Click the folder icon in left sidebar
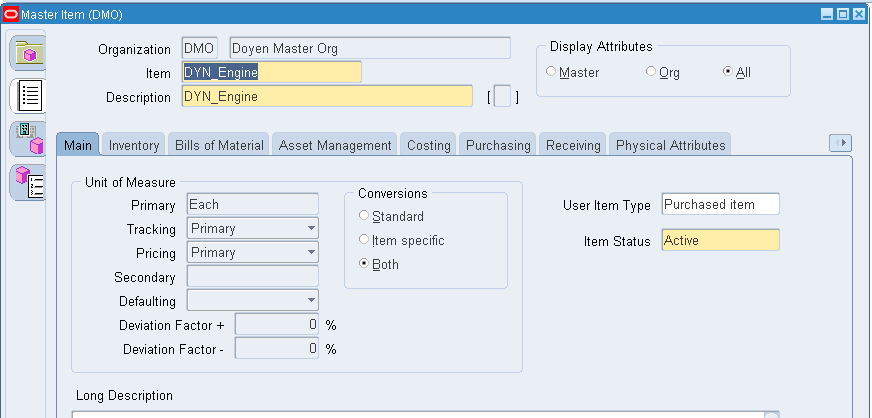This screenshot has width=872, height=418. click(x=29, y=52)
